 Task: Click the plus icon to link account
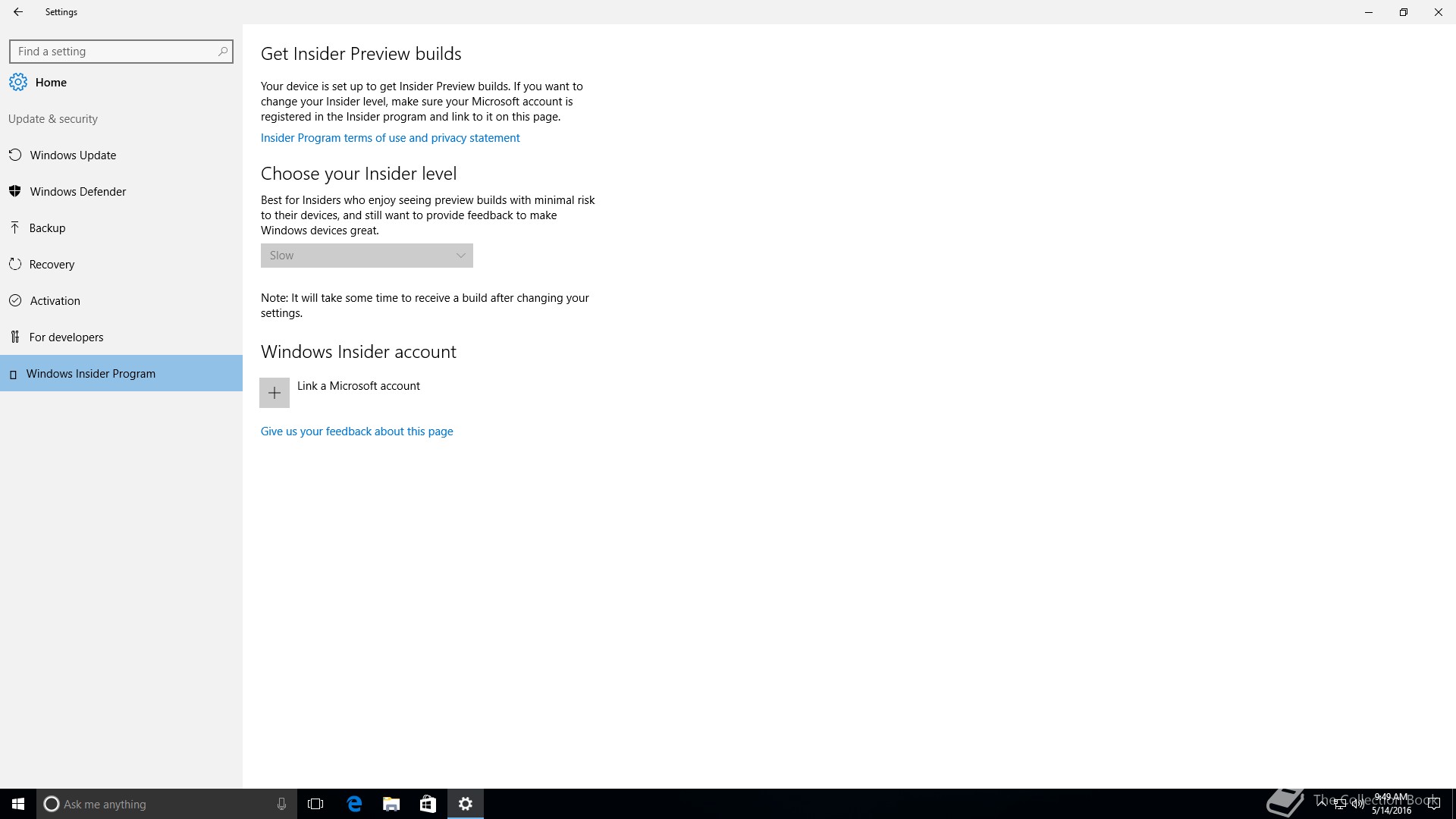click(275, 393)
